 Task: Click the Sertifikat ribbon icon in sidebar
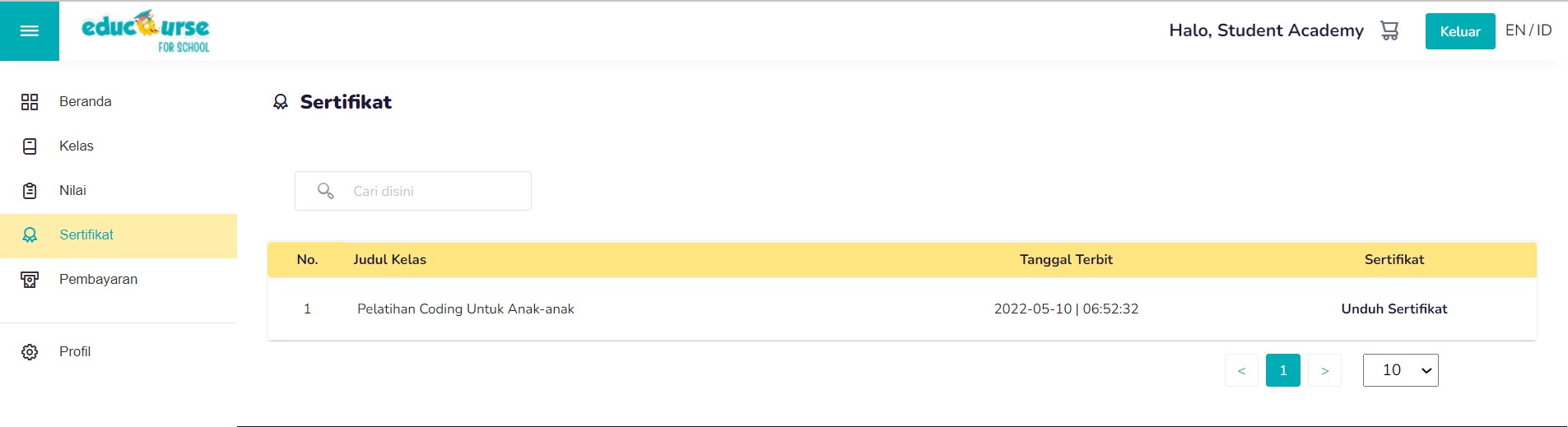coord(30,235)
